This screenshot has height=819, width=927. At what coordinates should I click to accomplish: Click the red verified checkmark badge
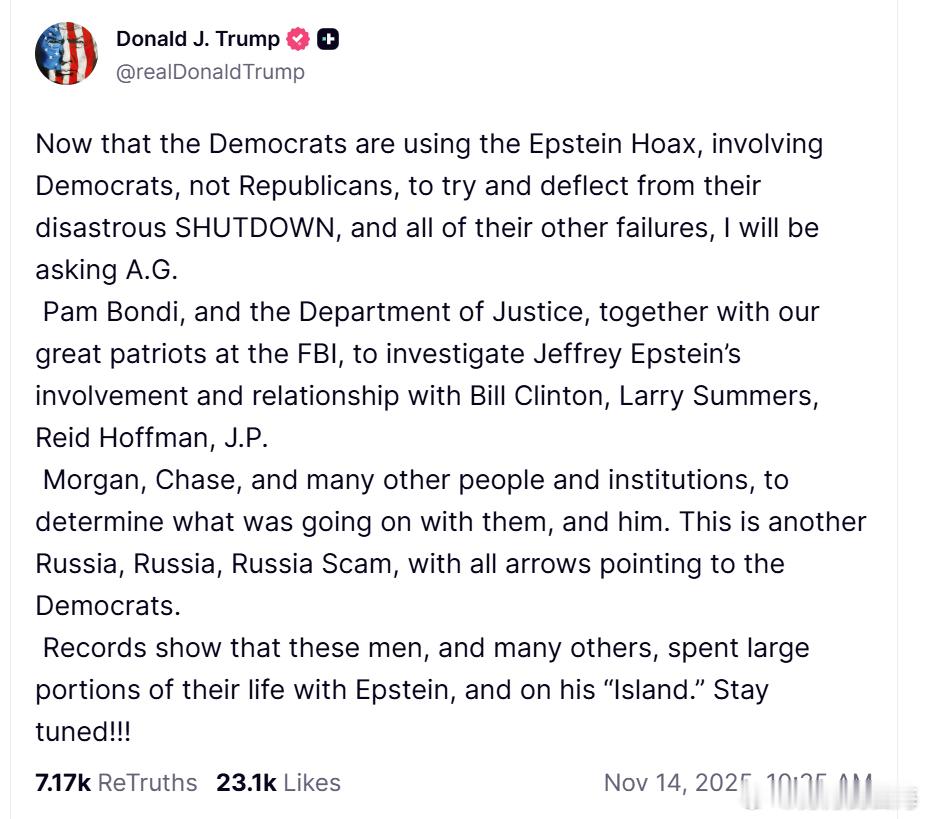[298, 40]
